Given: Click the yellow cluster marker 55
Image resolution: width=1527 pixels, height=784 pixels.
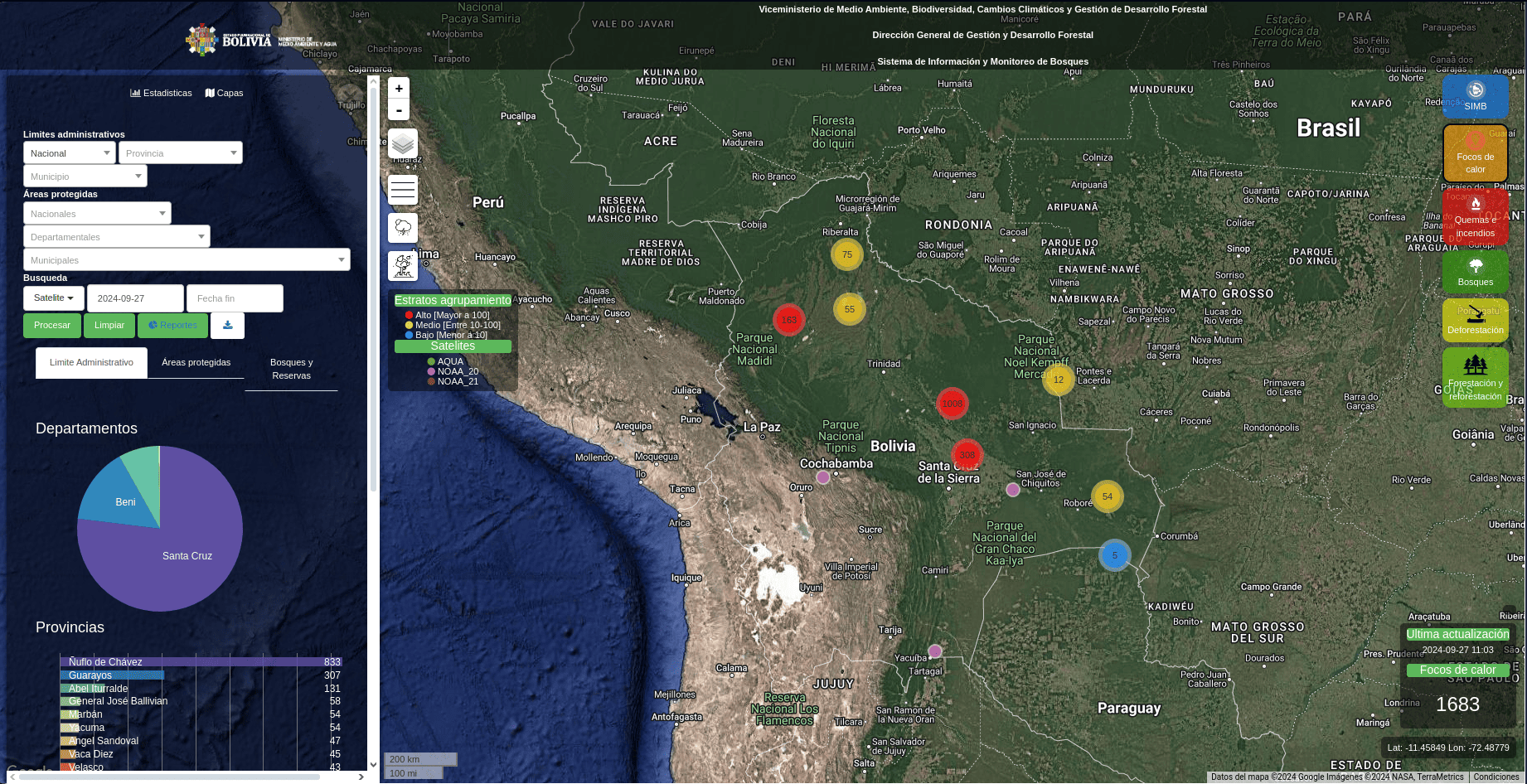Looking at the screenshot, I should (850, 309).
